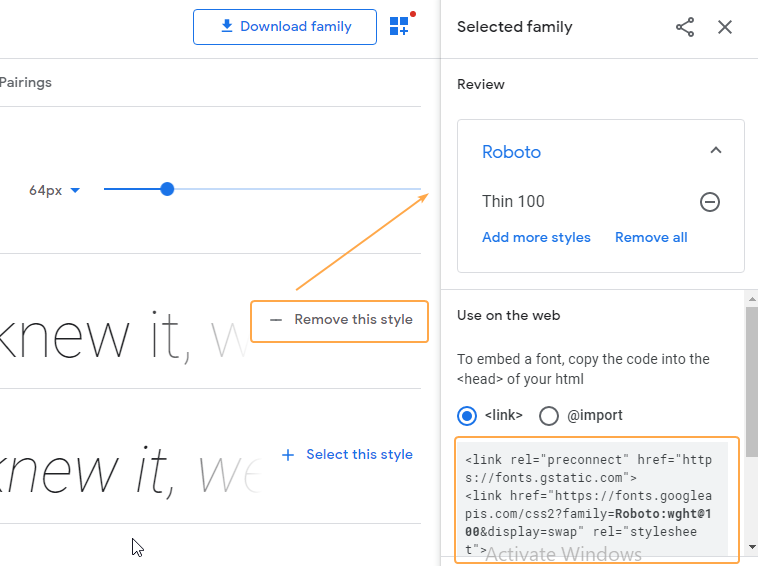Click the Download family button
The height and width of the screenshot is (566, 758).
(x=285, y=27)
